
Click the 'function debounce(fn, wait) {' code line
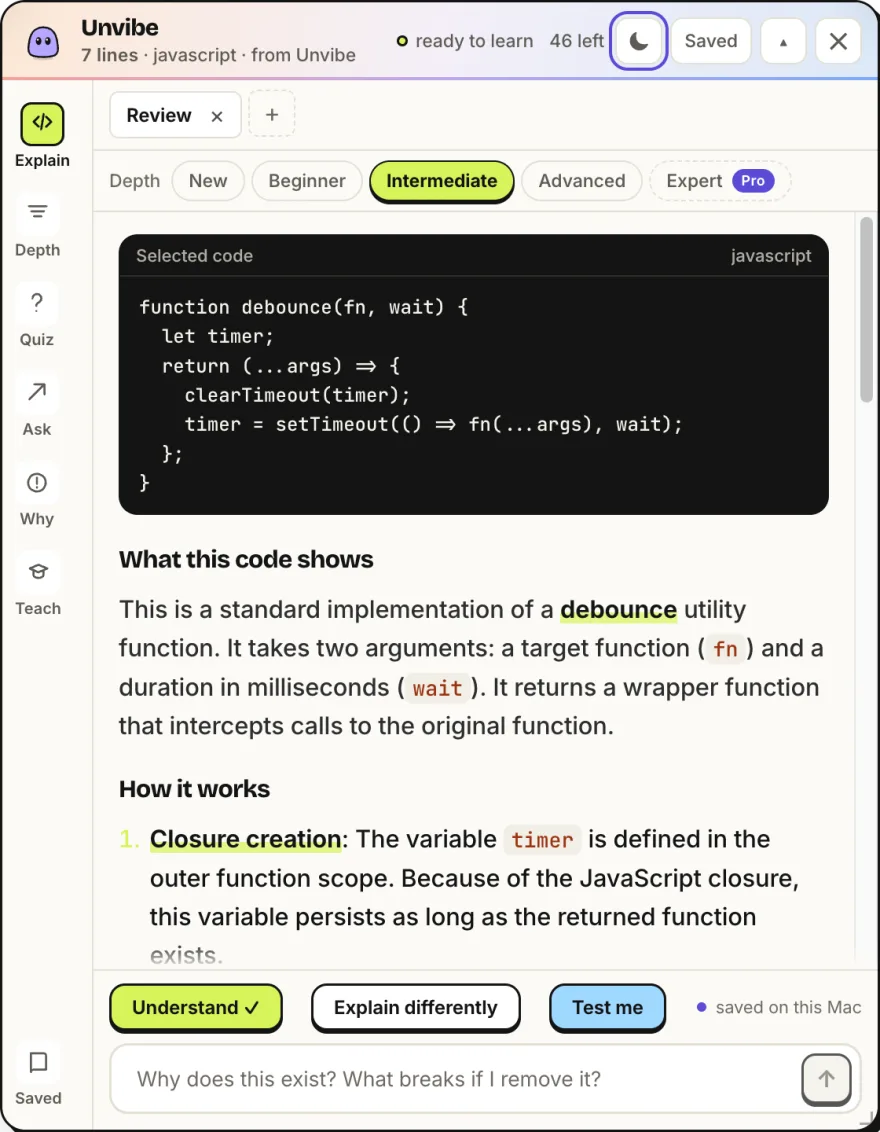tap(304, 307)
